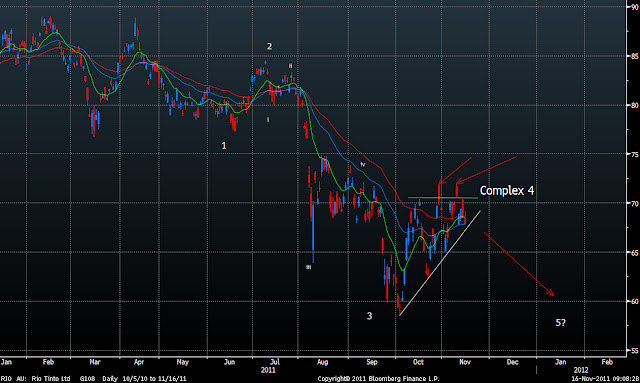Click the 'Aug' month label on time axis
This screenshot has height=383, width=640.
(322, 362)
